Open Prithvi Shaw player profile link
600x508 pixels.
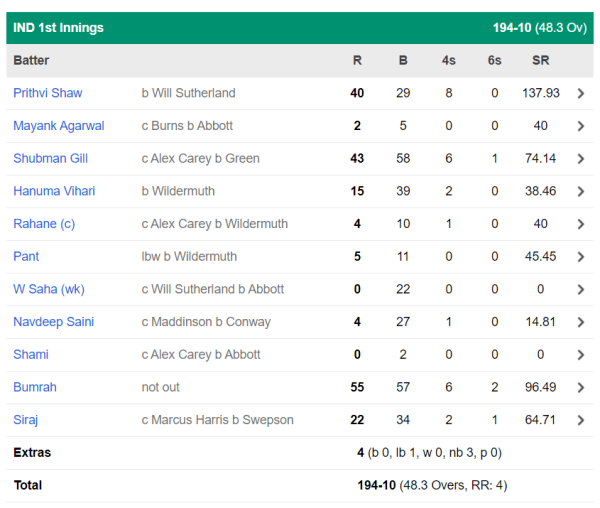(48, 93)
